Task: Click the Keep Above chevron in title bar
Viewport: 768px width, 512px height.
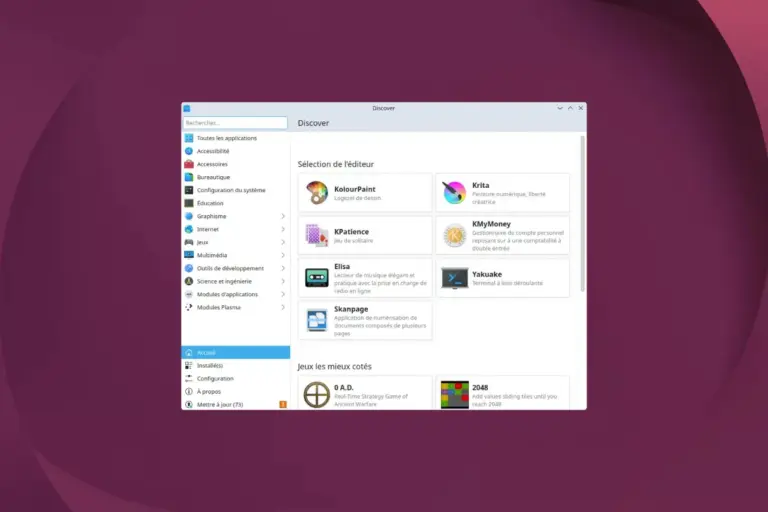Action: pos(570,108)
